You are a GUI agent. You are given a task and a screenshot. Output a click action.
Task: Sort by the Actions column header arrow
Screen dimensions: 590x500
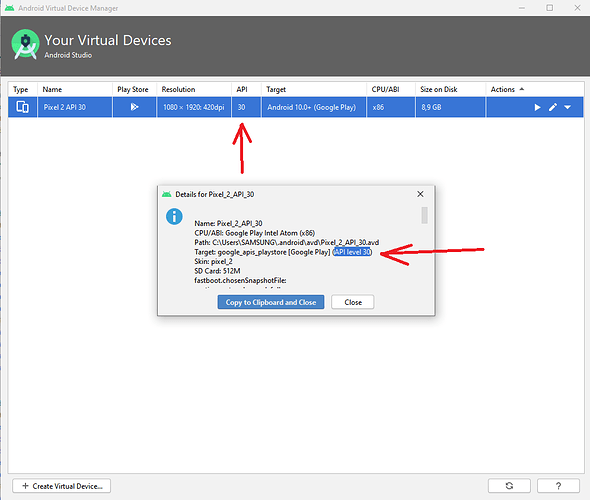point(522,89)
